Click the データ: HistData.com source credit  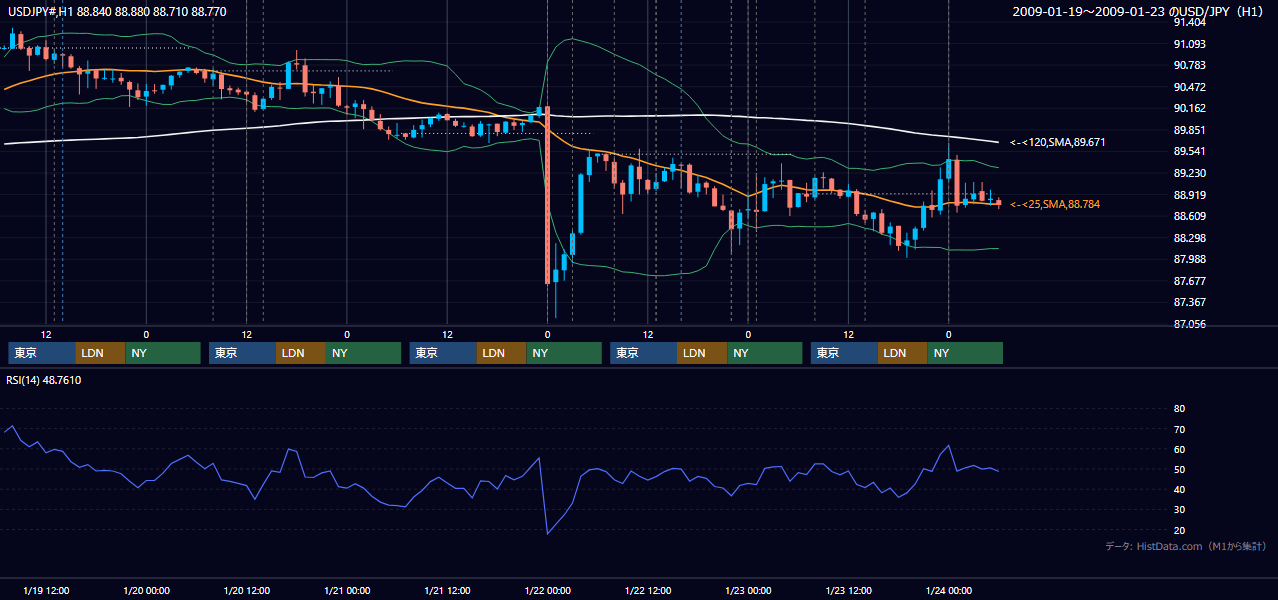coord(1186,546)
